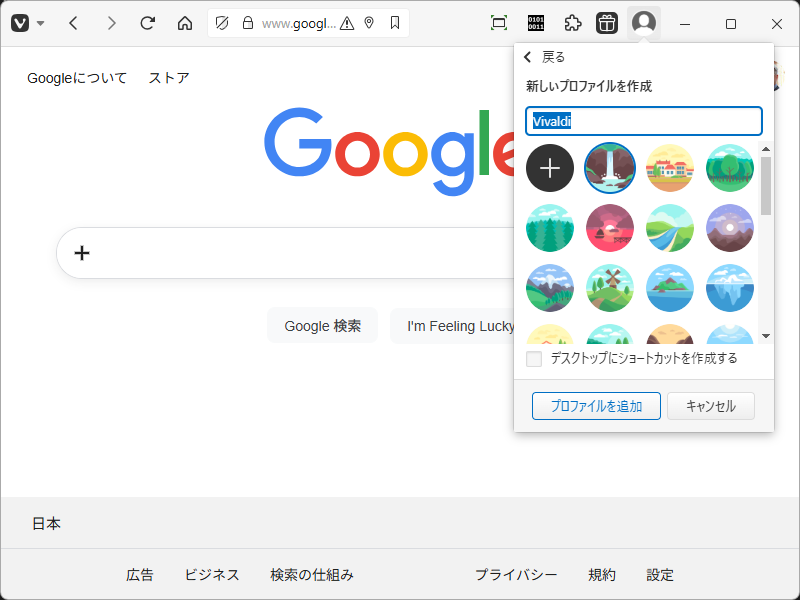800x600 pixels.
Task: Go back to previous page
Action: (x=73, y=23)
